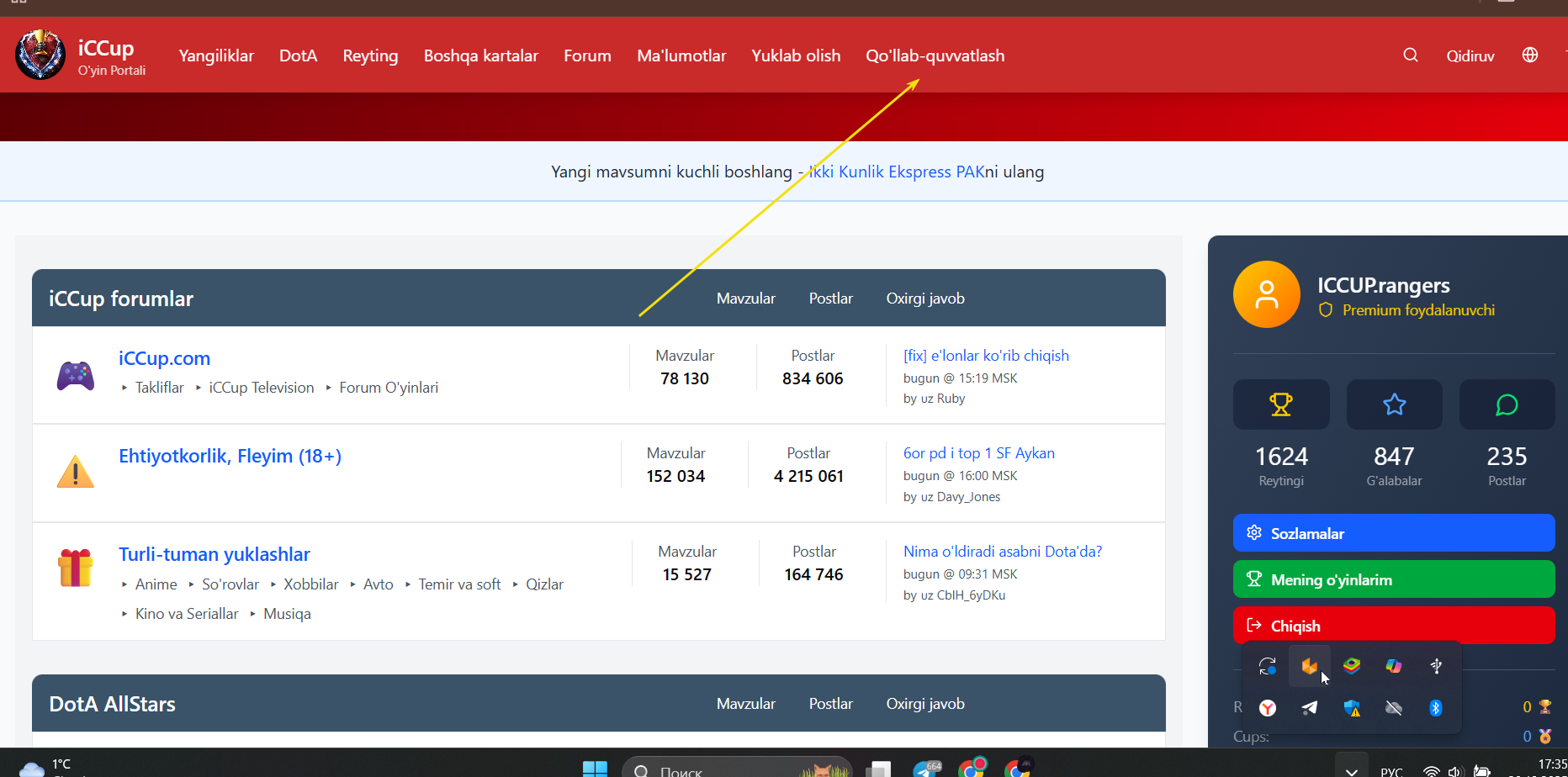This screenshot has width=1568, height=777.
Task: Go to the Reyting menu
Action: pos(370,55)
